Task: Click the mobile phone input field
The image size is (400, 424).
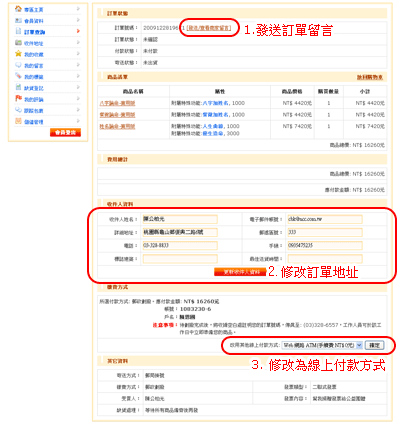Action: (325, 246)
